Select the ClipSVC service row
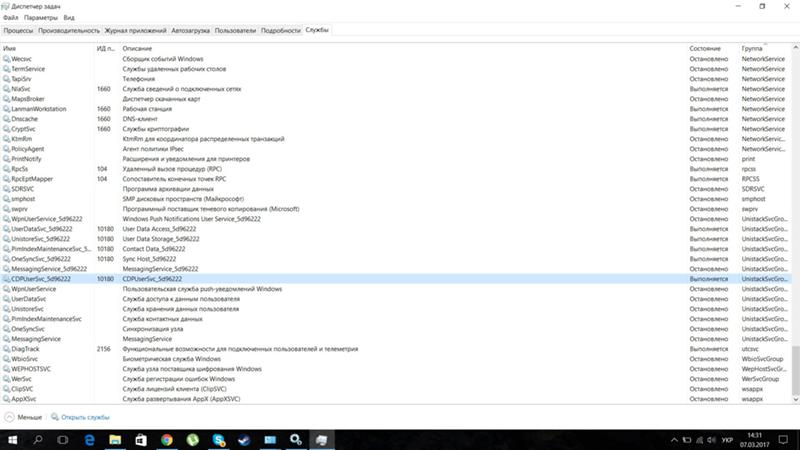The width and height of the screenshot is (800, 450). point(396,389)
